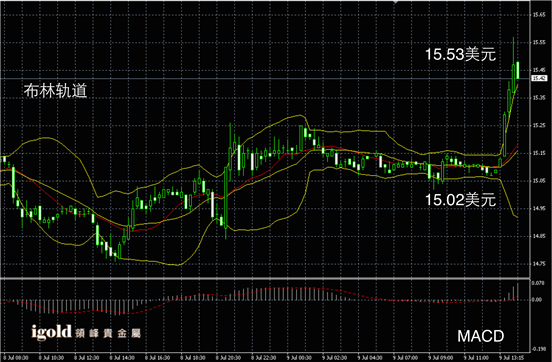Screen dimensions: 552x362
Task: Click the 8 Jul 20:30 time label
Action: [x=228, y=358]
